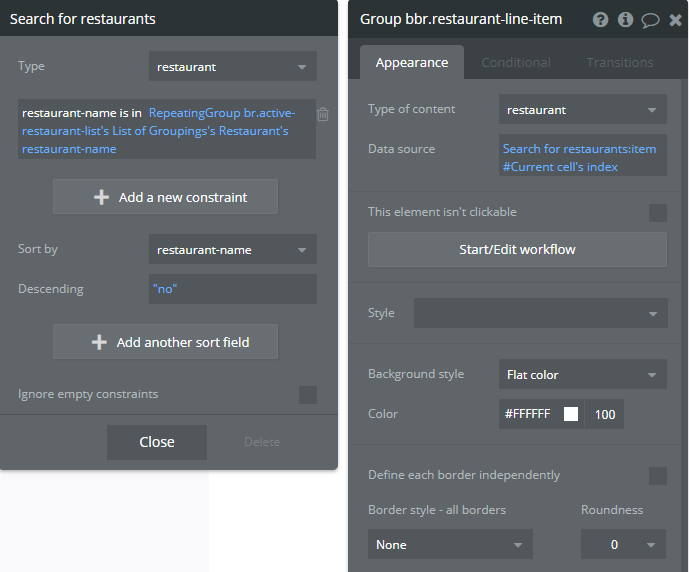Click plus icon on Add another sort field
The image size is (689, 572).
click(x=99, y=342)
